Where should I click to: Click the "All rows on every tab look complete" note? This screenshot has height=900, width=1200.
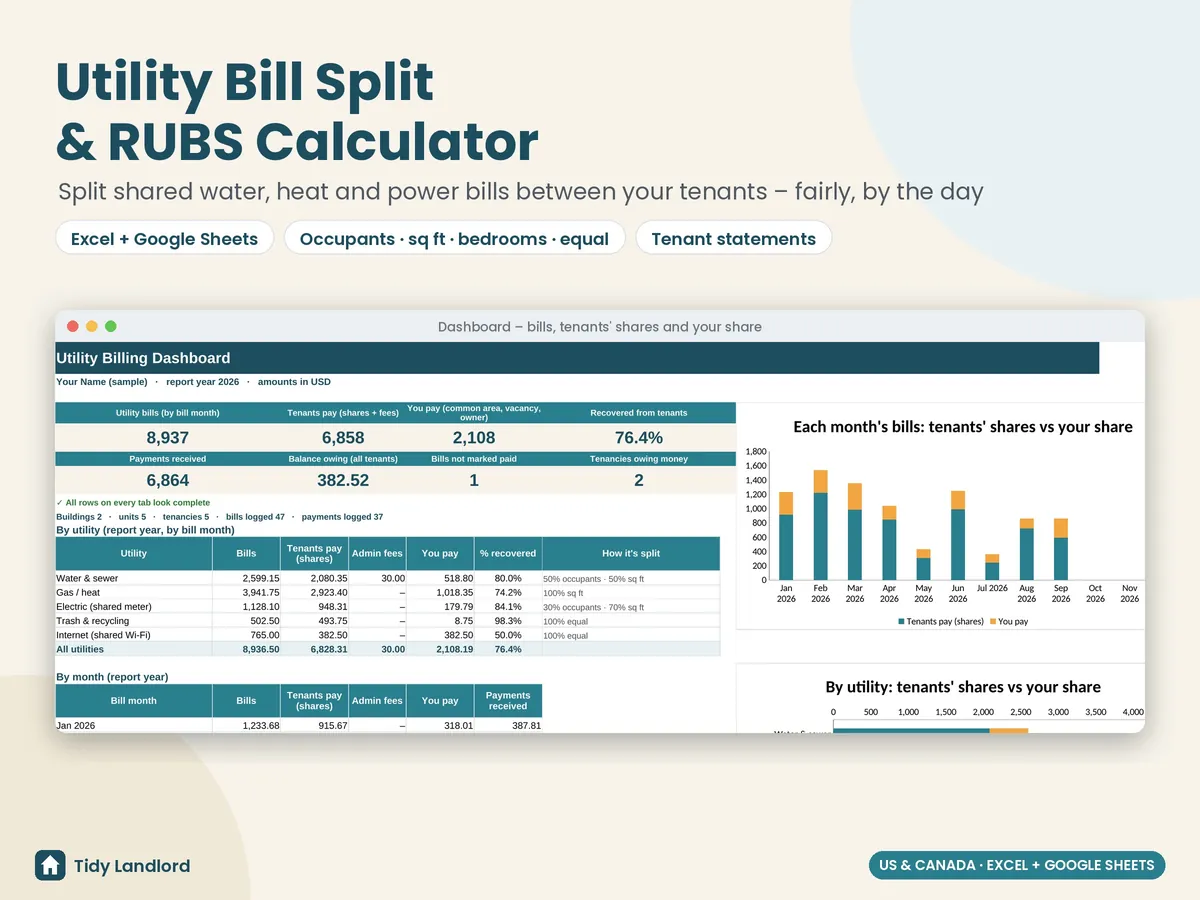133,503
